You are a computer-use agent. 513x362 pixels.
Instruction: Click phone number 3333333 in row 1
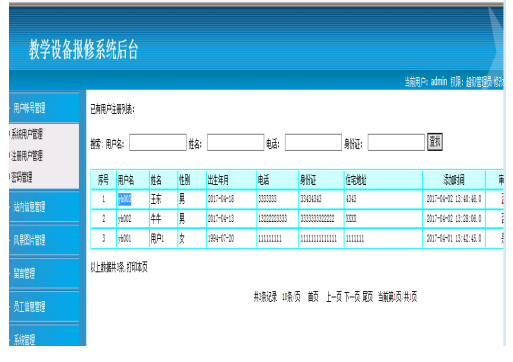pyautogui.click(x=267, y=199)
